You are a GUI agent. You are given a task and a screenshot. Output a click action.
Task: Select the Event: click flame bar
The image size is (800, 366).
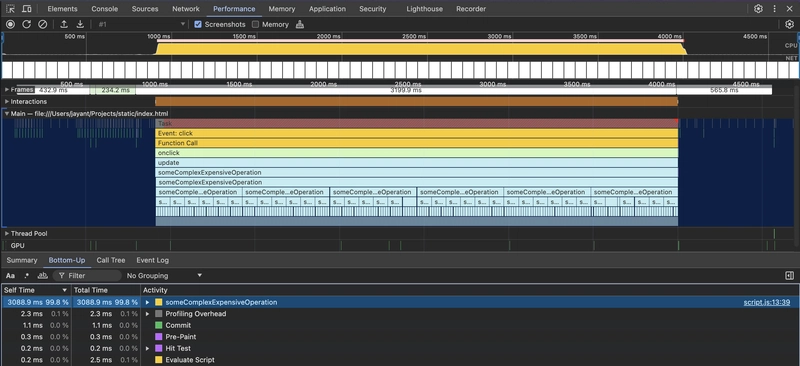(417, 133)
